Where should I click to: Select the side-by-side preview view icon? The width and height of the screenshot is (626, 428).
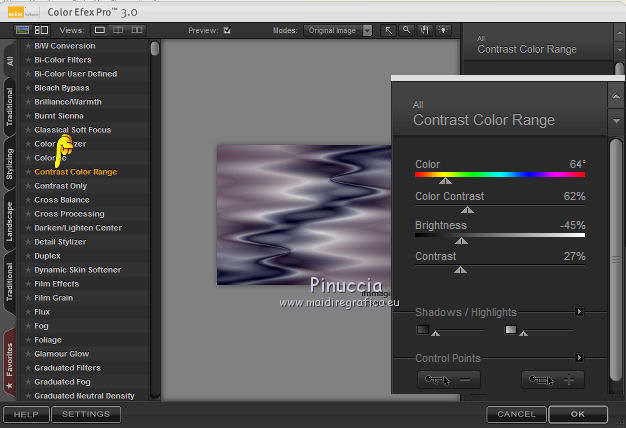[x=137, y=30]
